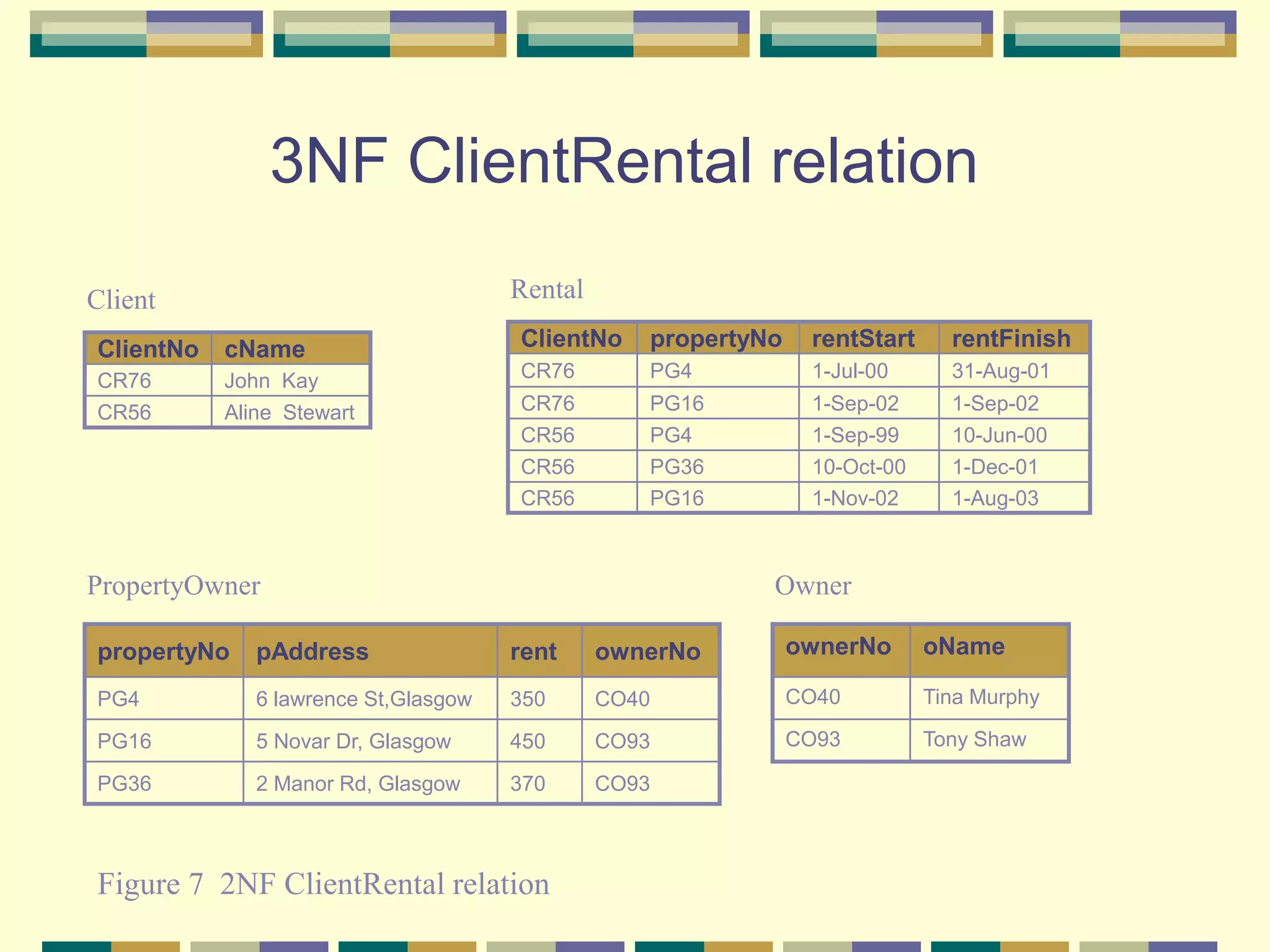
Task: Select the '10-Oct-00' rentStart cell
Action: click(859, 467)
